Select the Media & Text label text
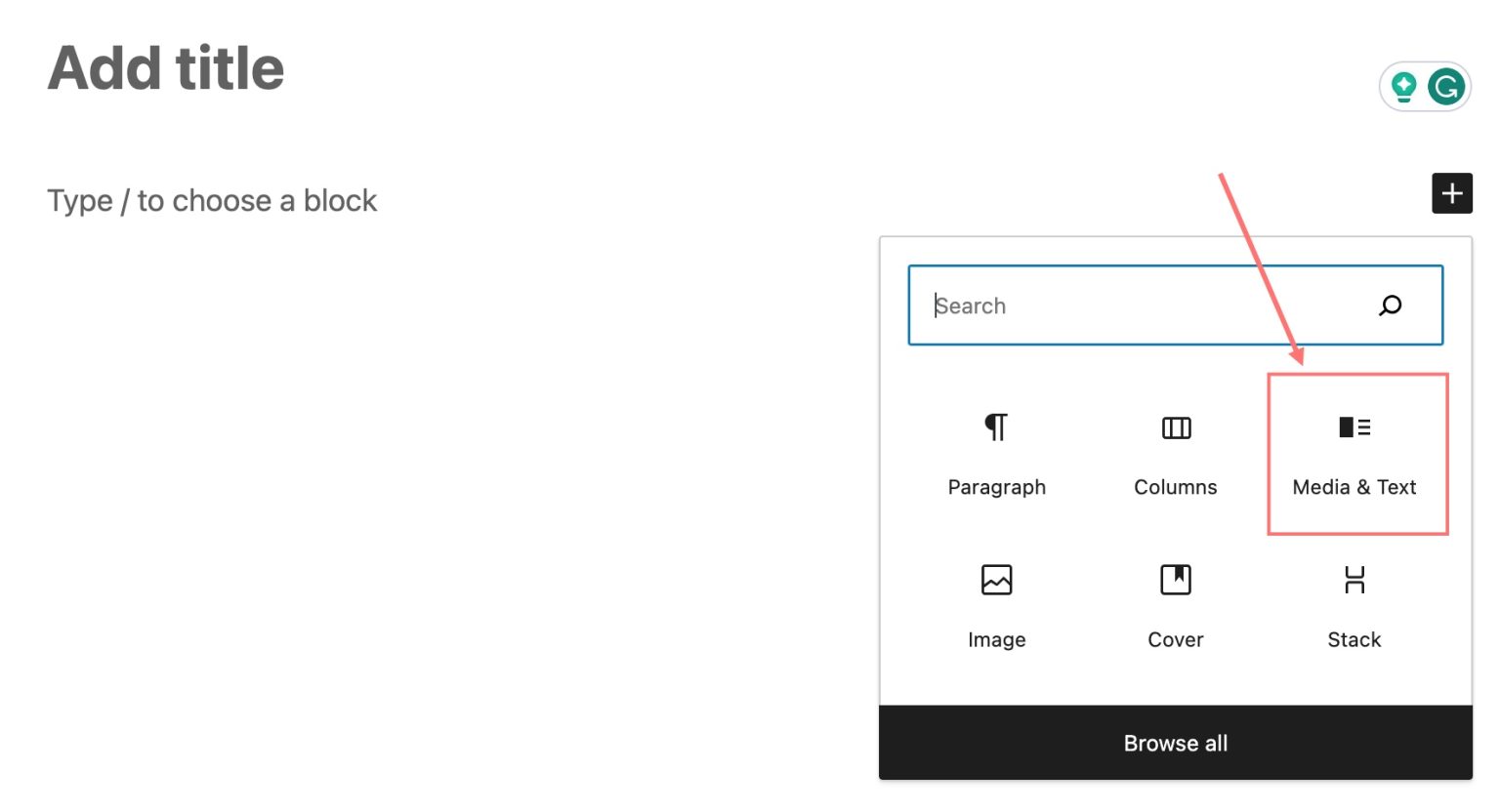 [x=1354, y=487]
